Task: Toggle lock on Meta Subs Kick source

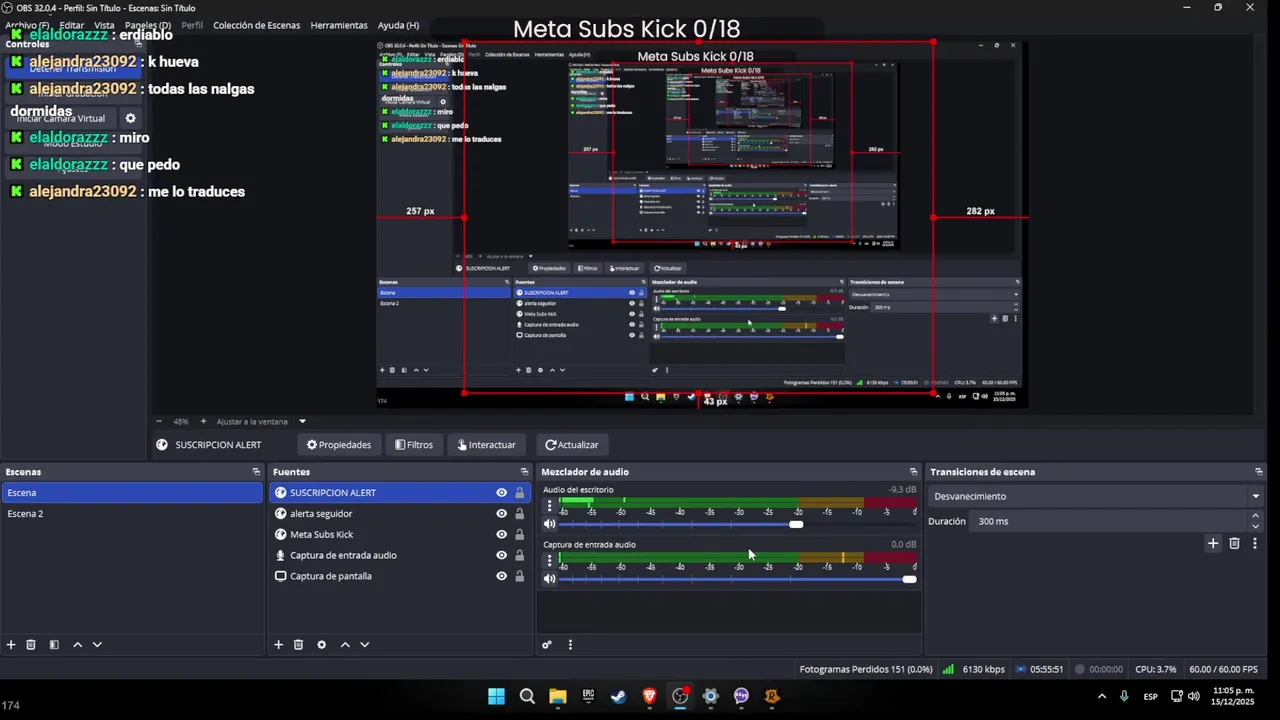Action: (519, 535)
